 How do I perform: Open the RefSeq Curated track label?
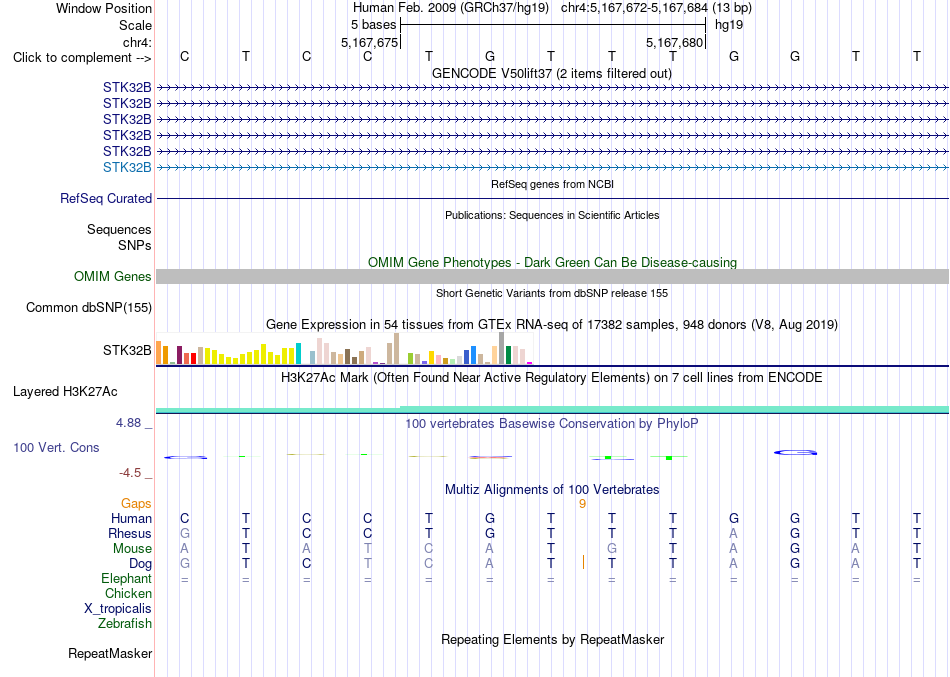(x=106, y=198)
